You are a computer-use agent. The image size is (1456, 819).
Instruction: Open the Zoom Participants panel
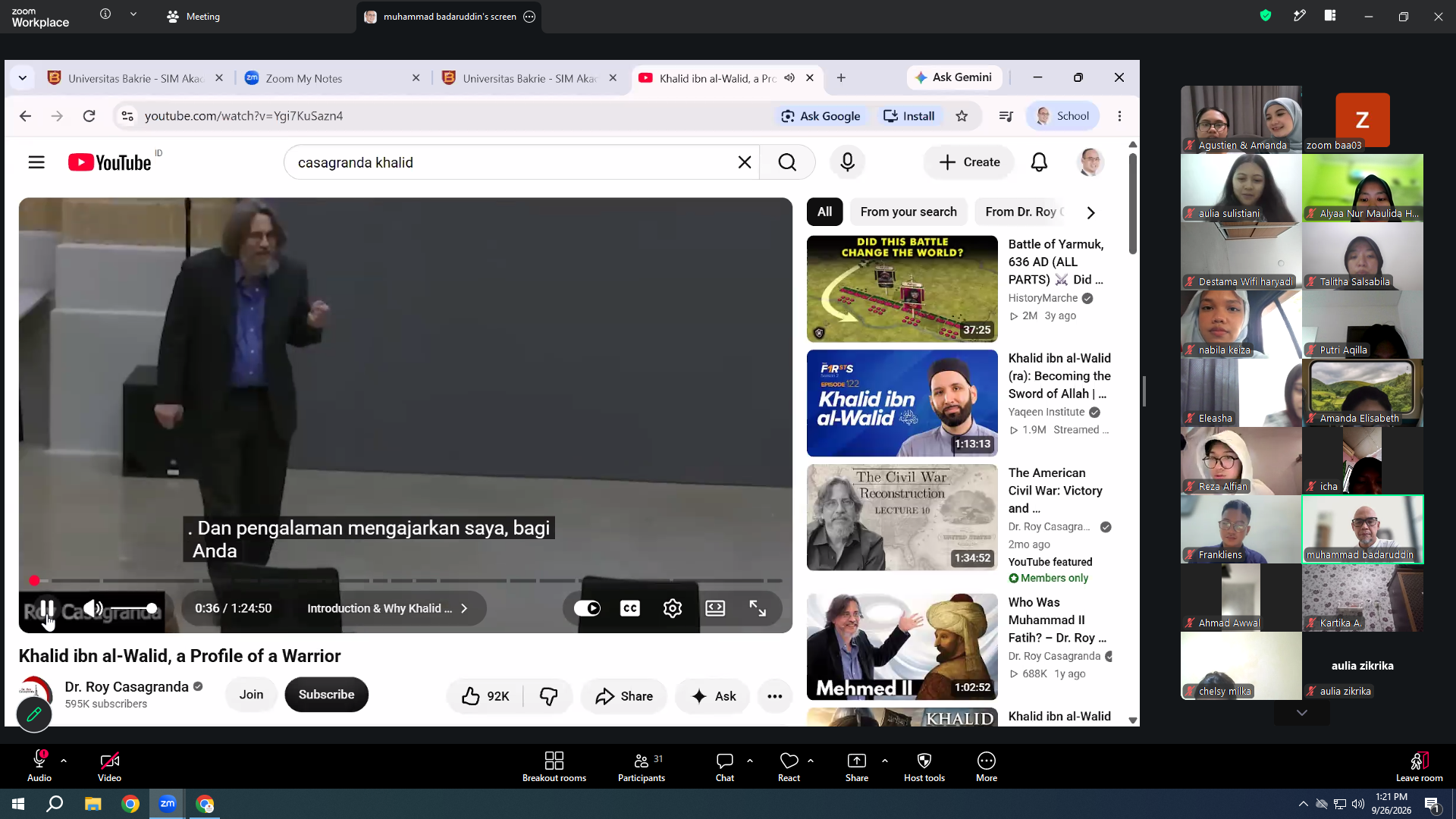(x=641, y=766)
